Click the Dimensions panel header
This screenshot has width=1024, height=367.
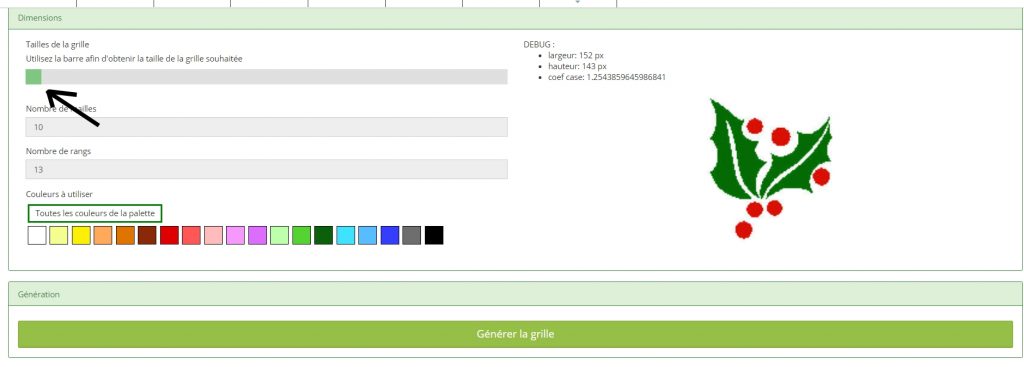515,18
